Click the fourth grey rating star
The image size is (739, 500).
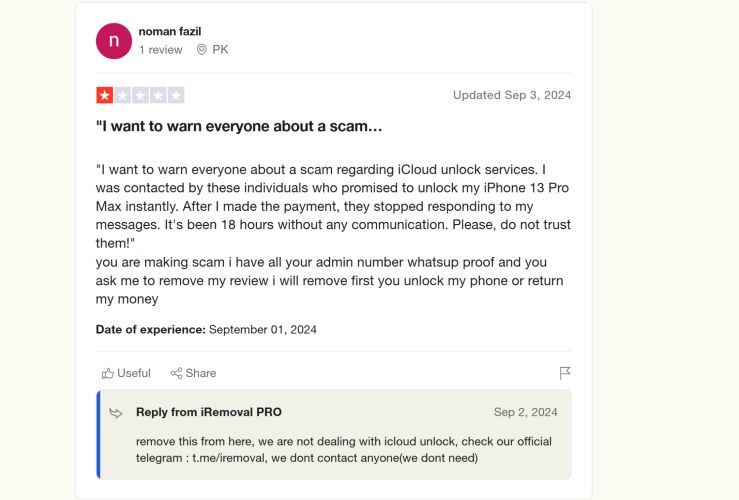pos(158,95)
